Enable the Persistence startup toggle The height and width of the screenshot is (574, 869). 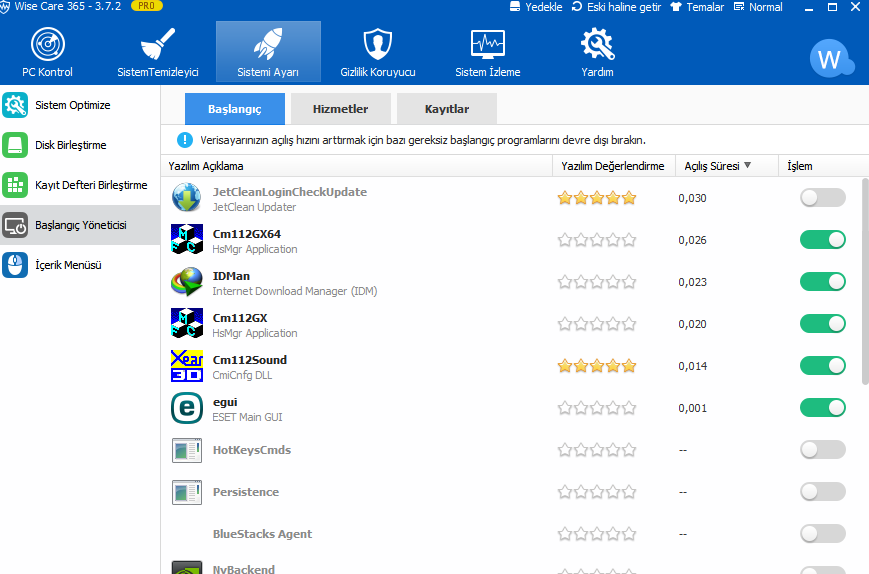(822, 492)
